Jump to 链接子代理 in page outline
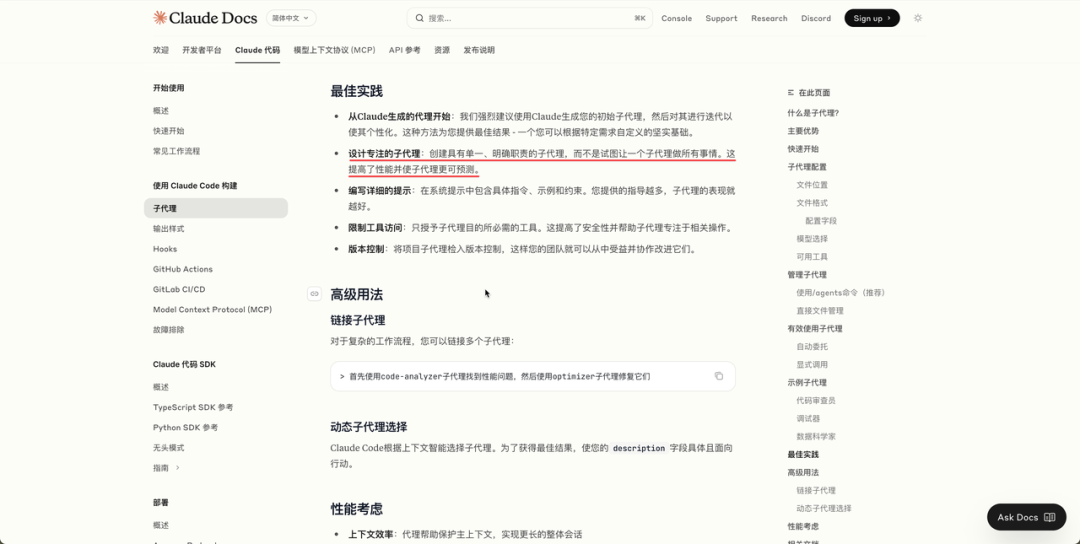1080x544 pixels. click(816, 490)
